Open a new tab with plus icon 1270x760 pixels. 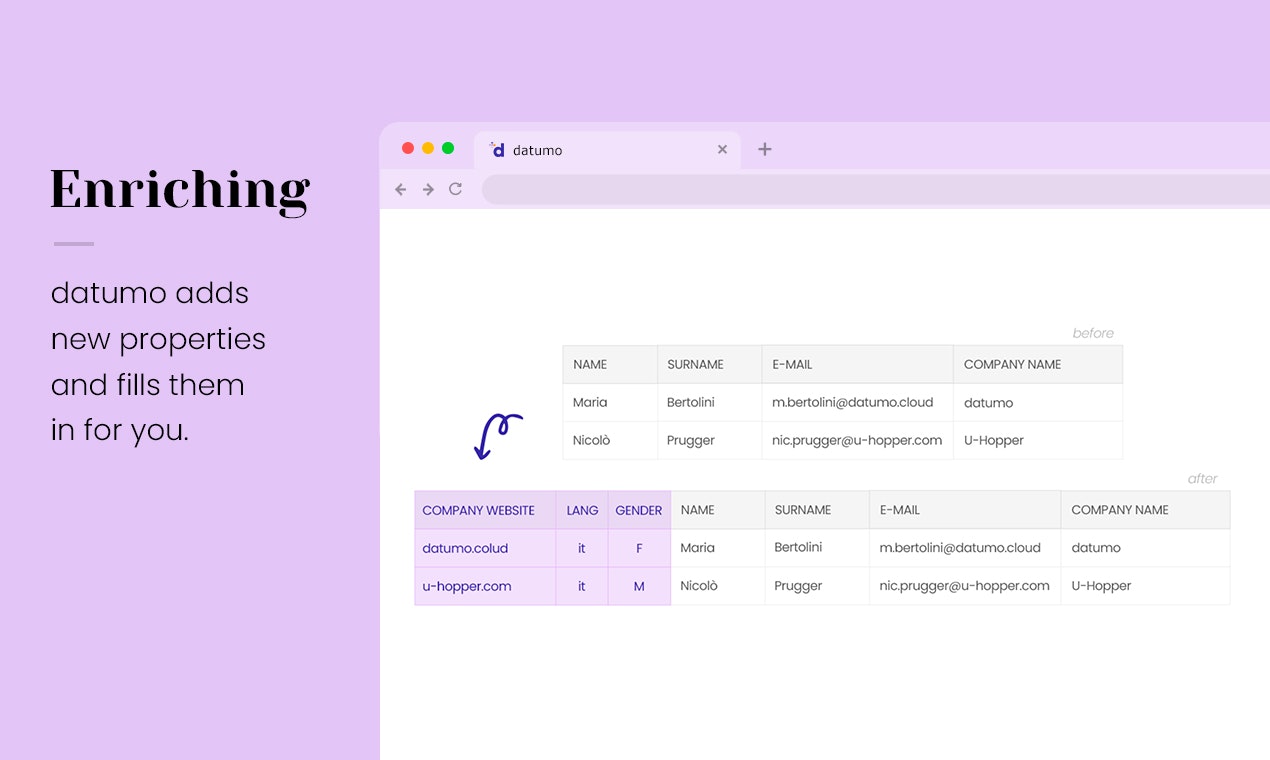tap(765, 149)
